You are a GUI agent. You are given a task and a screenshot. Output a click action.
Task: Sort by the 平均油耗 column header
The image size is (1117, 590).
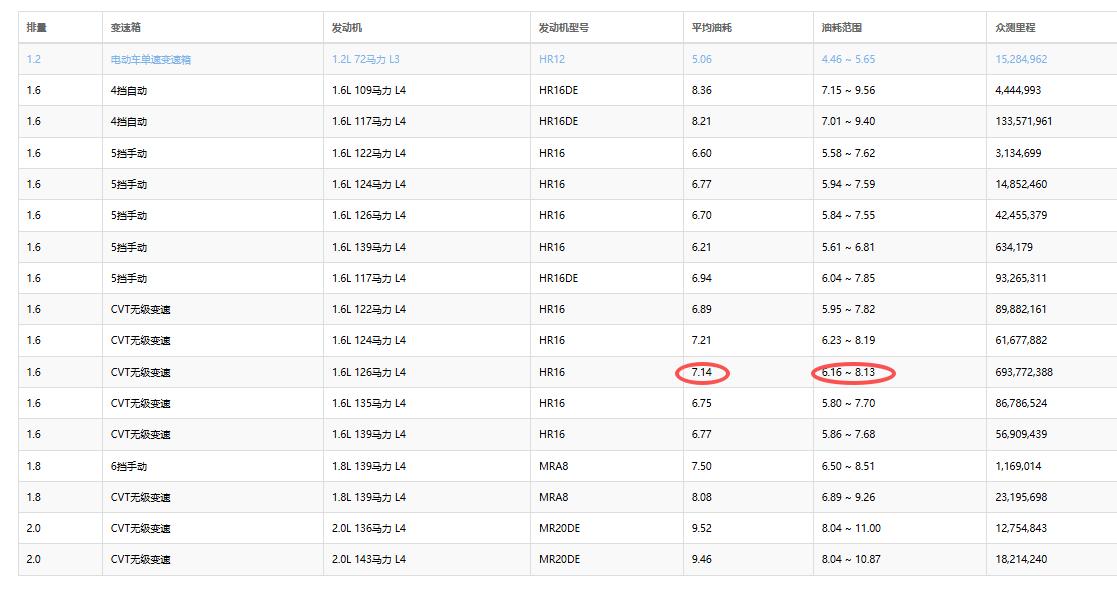point(711,27)
